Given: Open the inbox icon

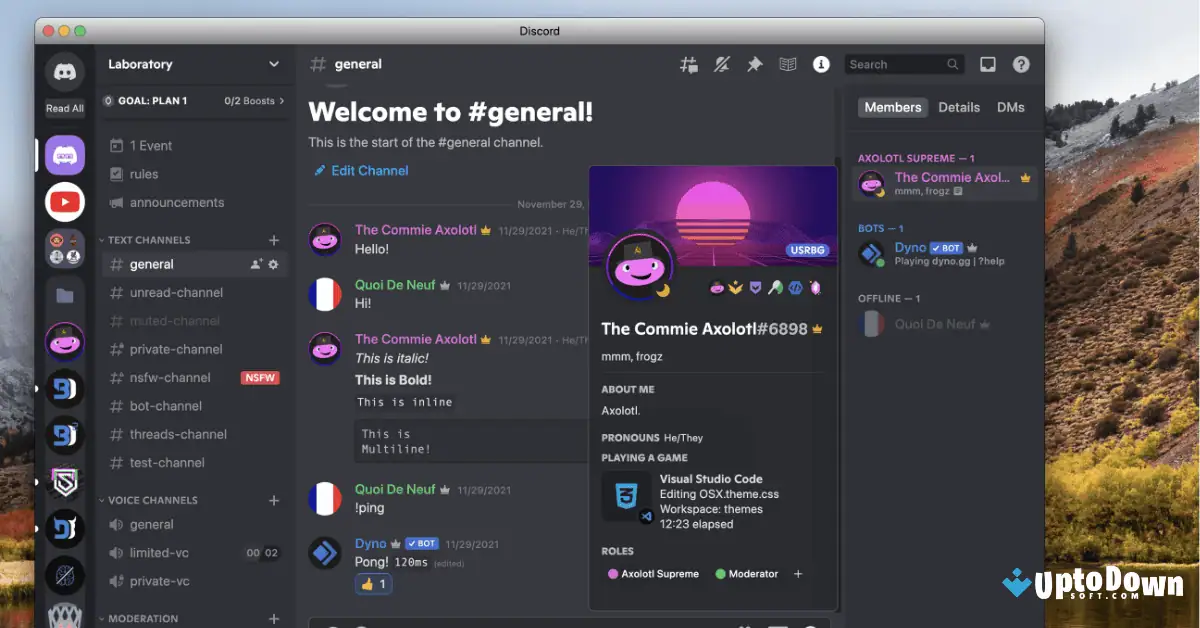Looking at the screenshot, I should point(987,63).
